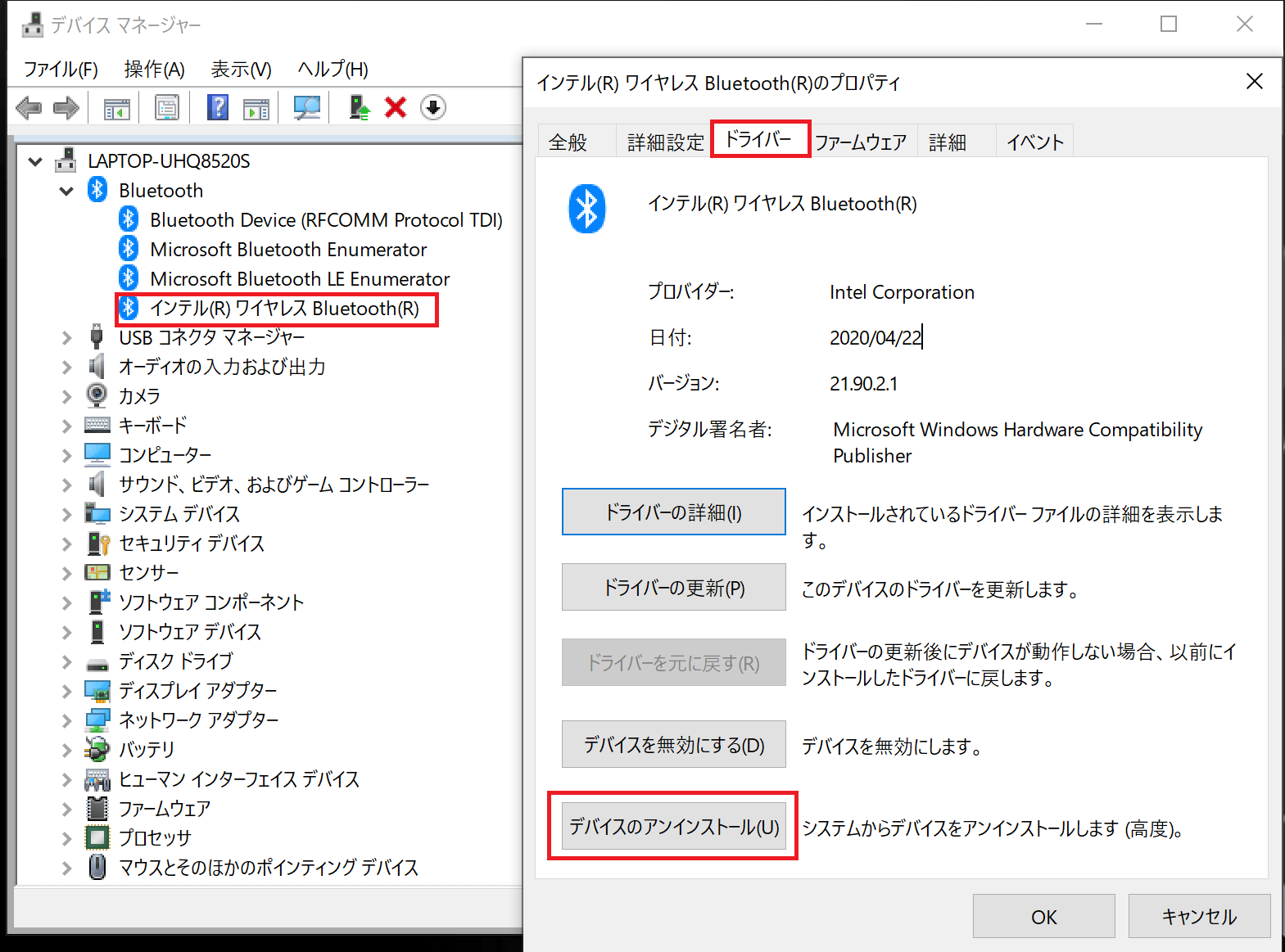
Task: Click the date value 2020/04/22
Action: tap(876, 338)
